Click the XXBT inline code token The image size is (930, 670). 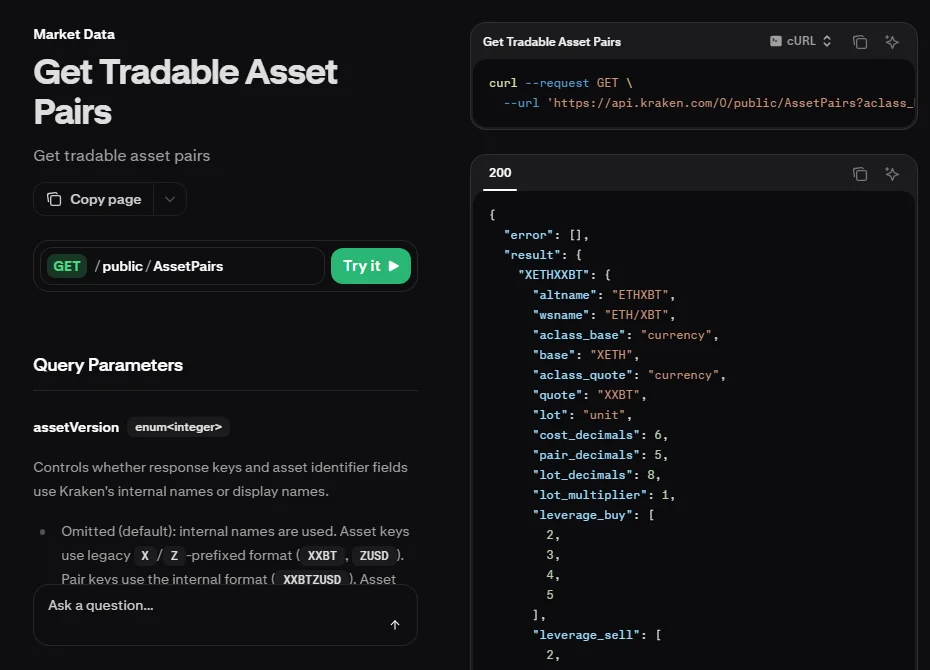(322, 556)
